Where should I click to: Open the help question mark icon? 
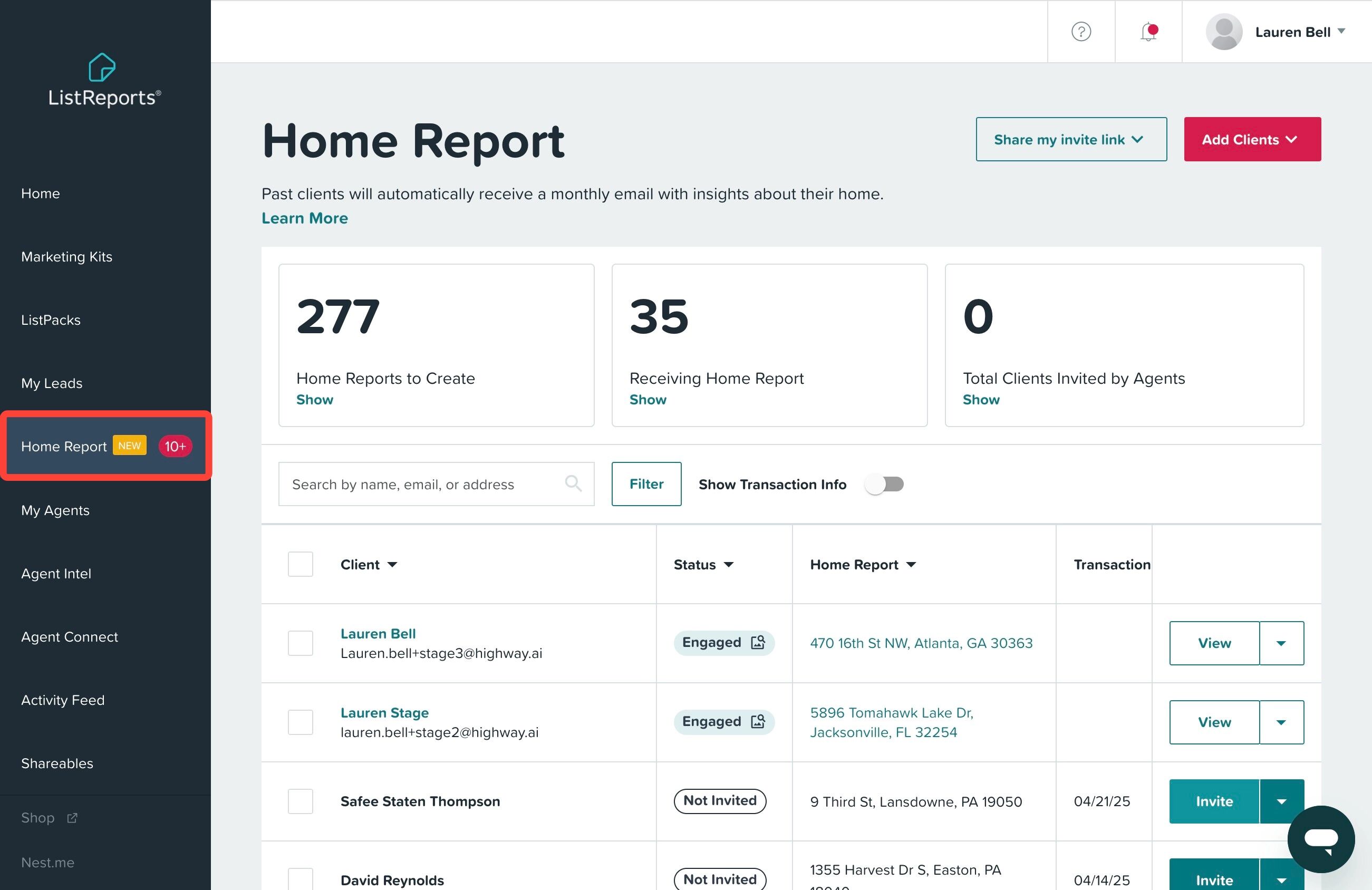pos(1081,32)
